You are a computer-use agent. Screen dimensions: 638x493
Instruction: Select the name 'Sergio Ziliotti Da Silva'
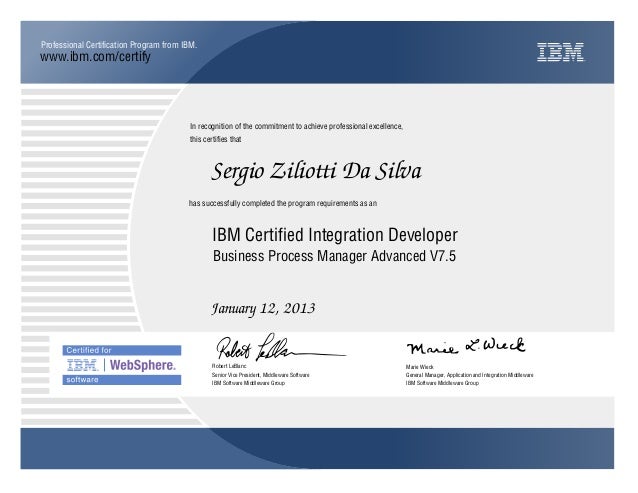pos(317,171)
